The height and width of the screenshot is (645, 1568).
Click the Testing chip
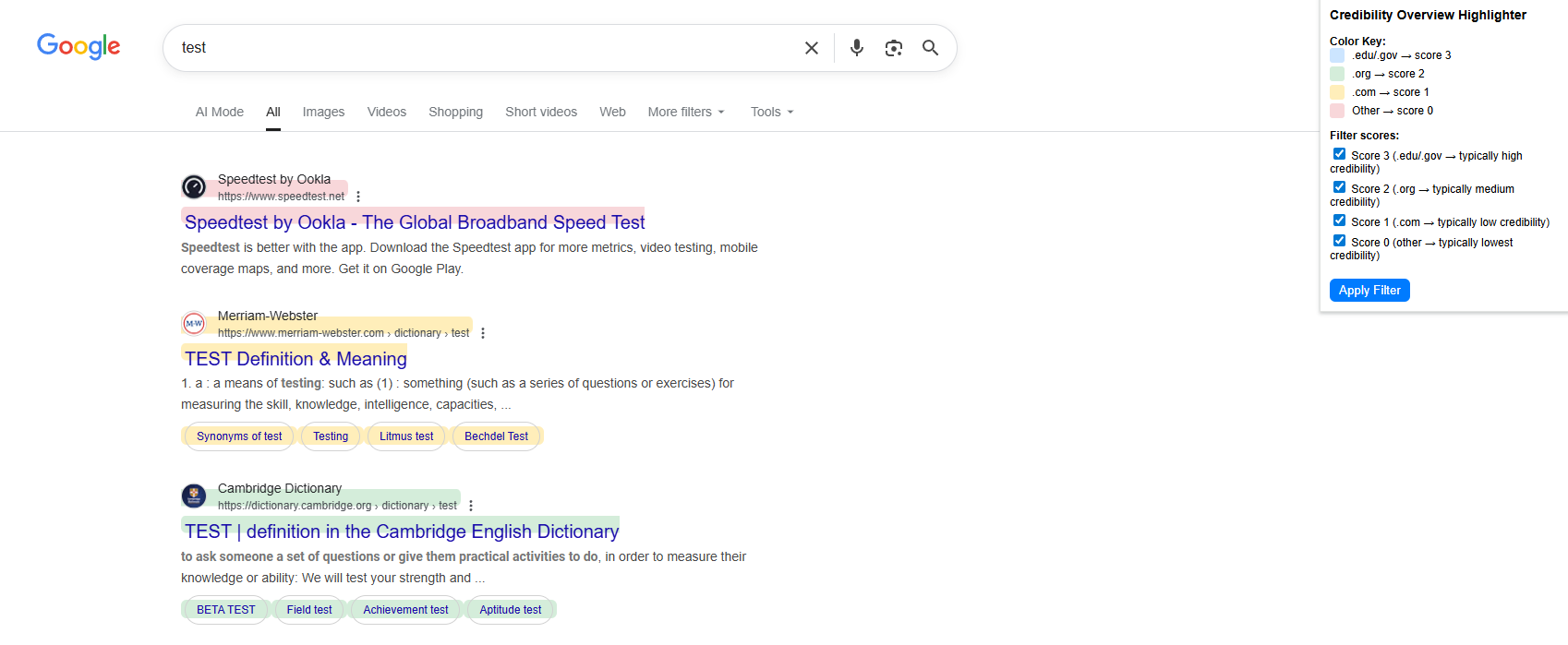(331, 436)
